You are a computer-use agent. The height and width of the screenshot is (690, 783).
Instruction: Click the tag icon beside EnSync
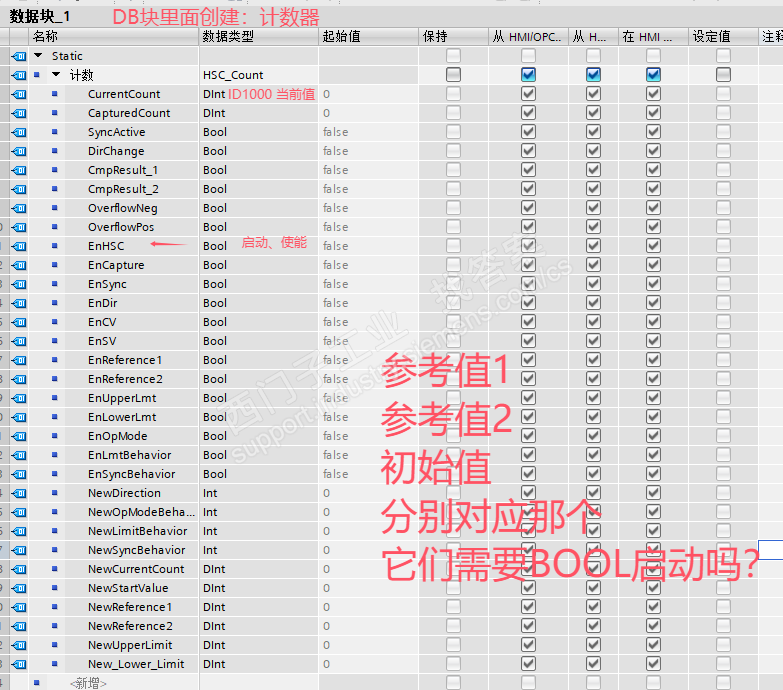click(x=19, y=284)
